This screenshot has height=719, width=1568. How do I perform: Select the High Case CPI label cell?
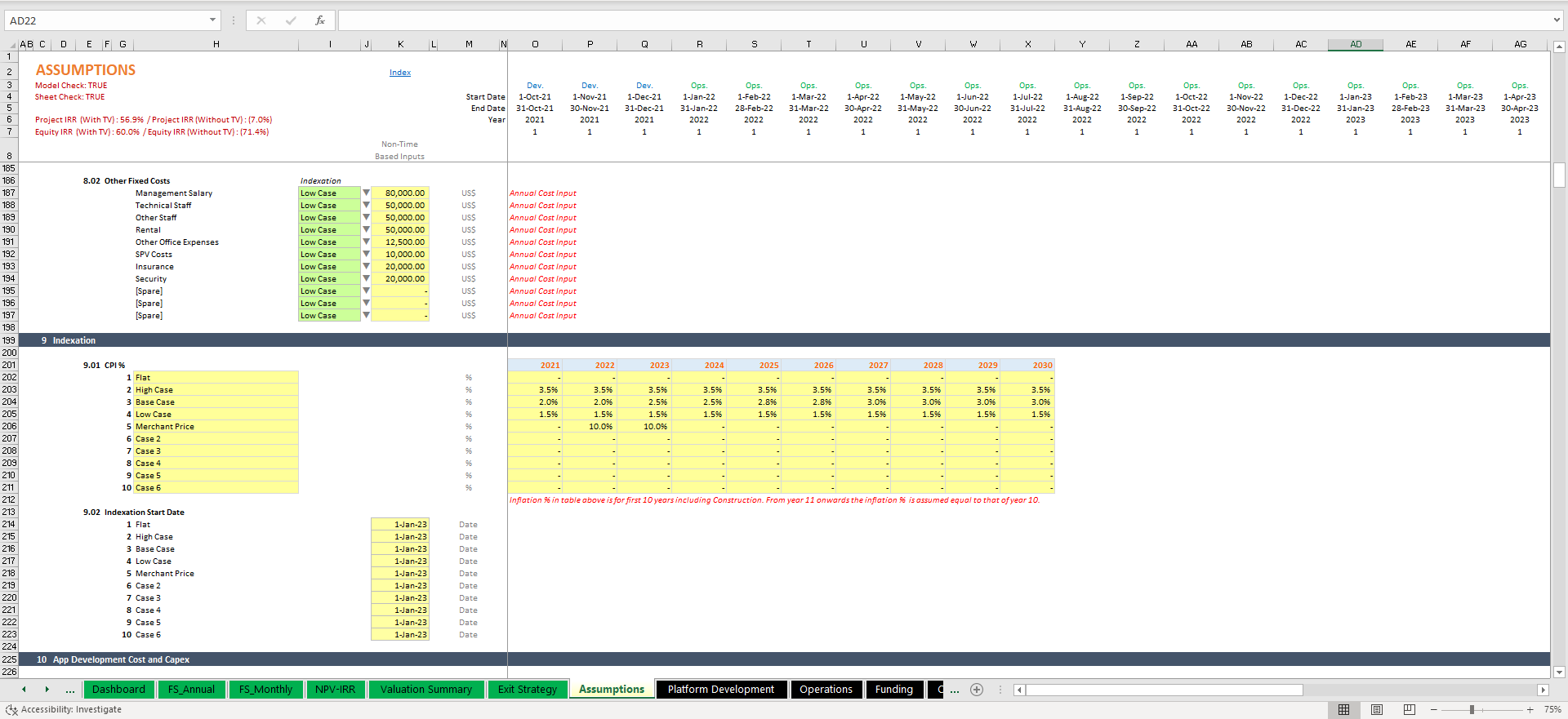[x=216, y=390]
